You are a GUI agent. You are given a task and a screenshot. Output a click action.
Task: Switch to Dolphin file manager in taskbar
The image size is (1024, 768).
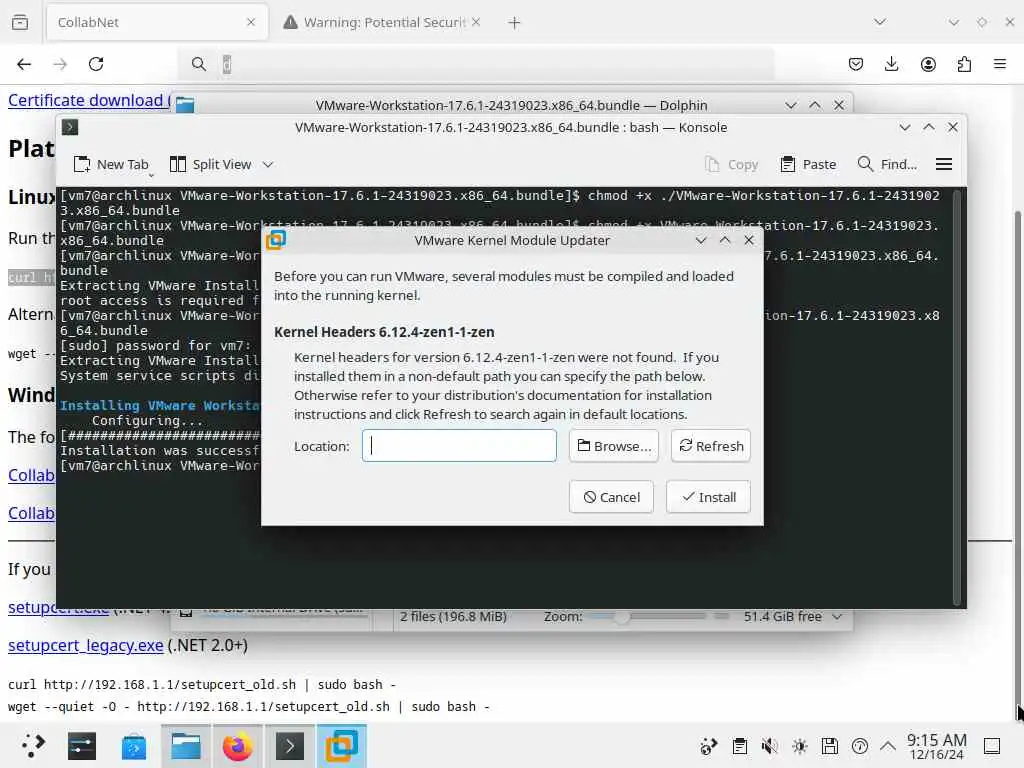point(185,746)
